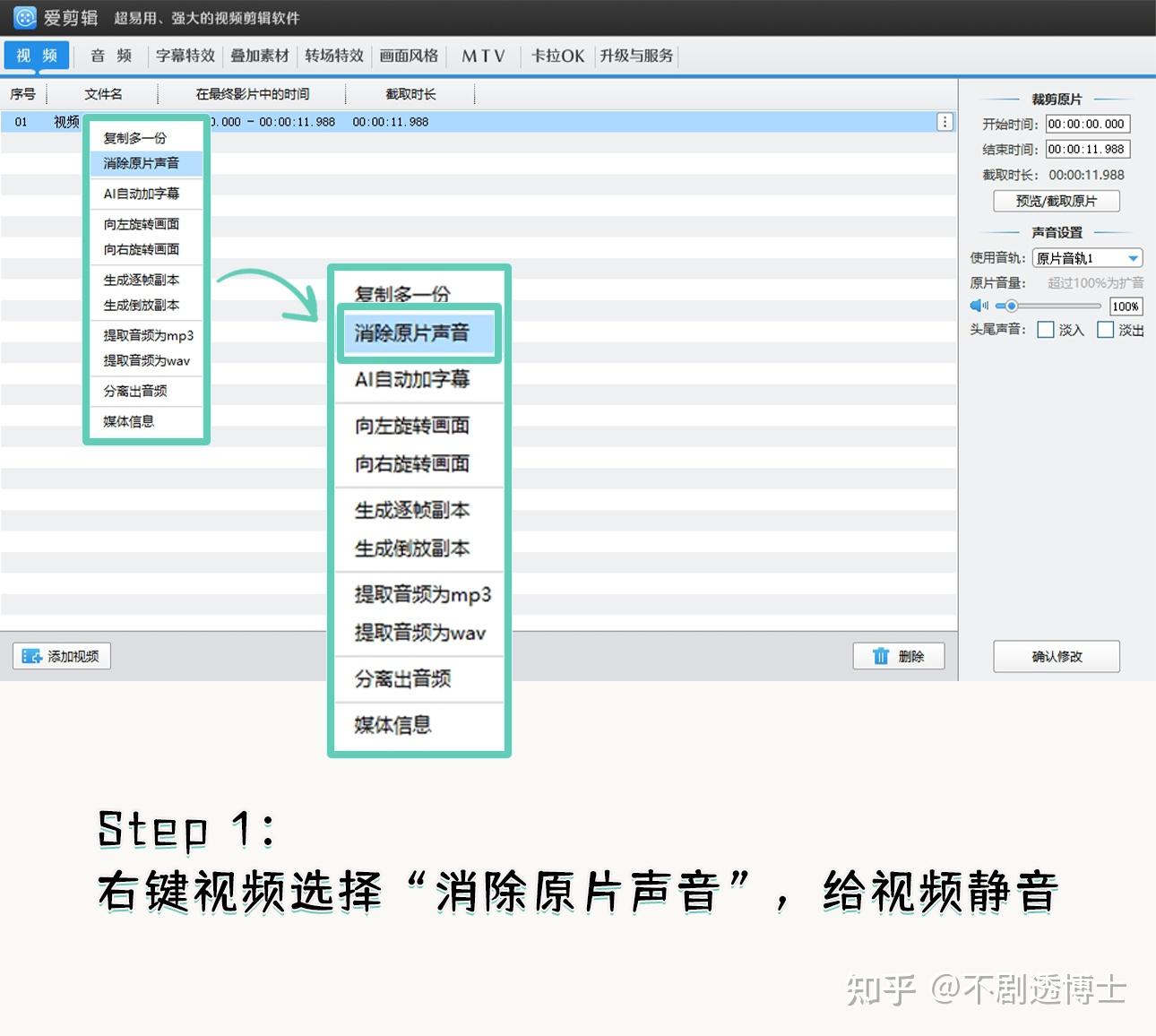The width and height of the screenshot is (1156, 1036).
Task: Choose 复制多一份 in the original small context menu
Action: point(135,138)
